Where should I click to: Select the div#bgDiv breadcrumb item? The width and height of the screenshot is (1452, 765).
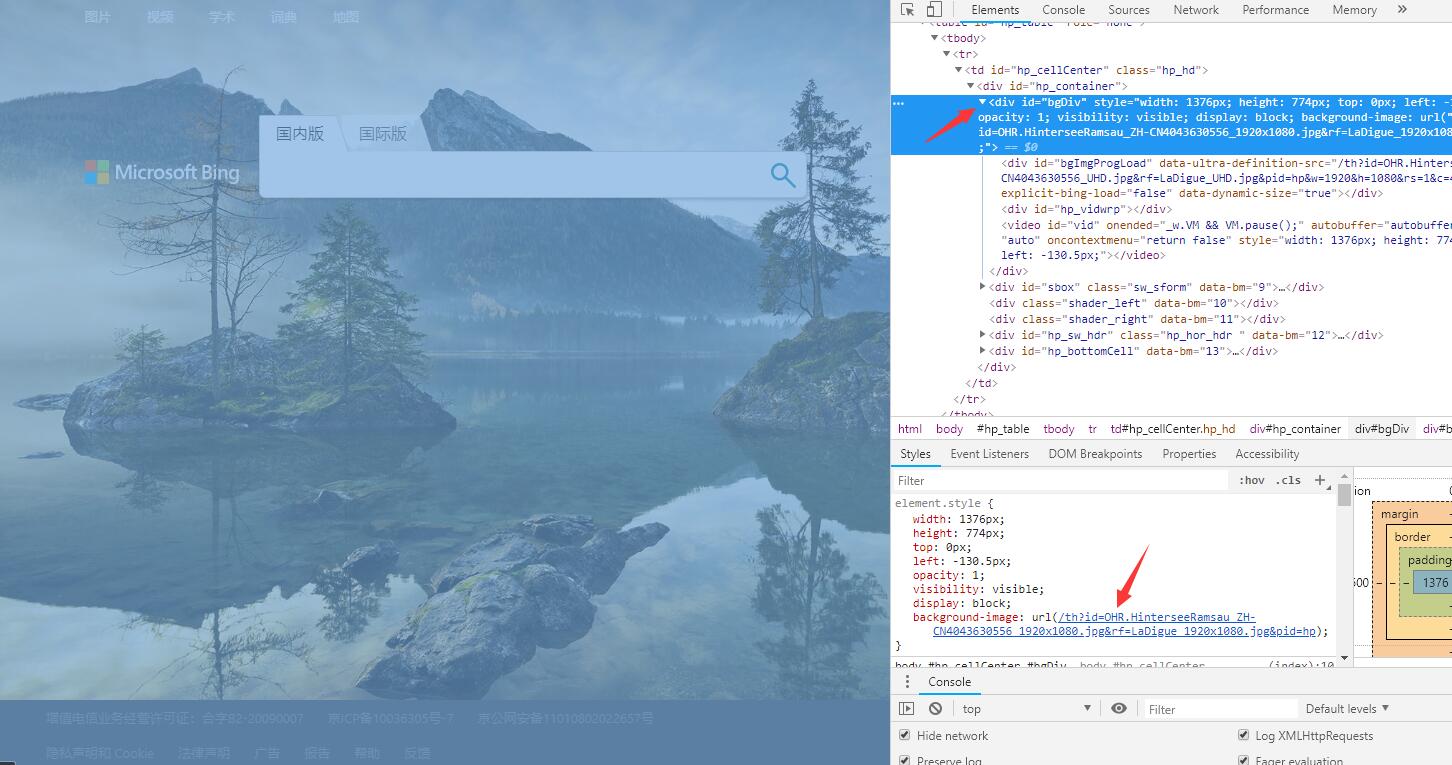1382,429
